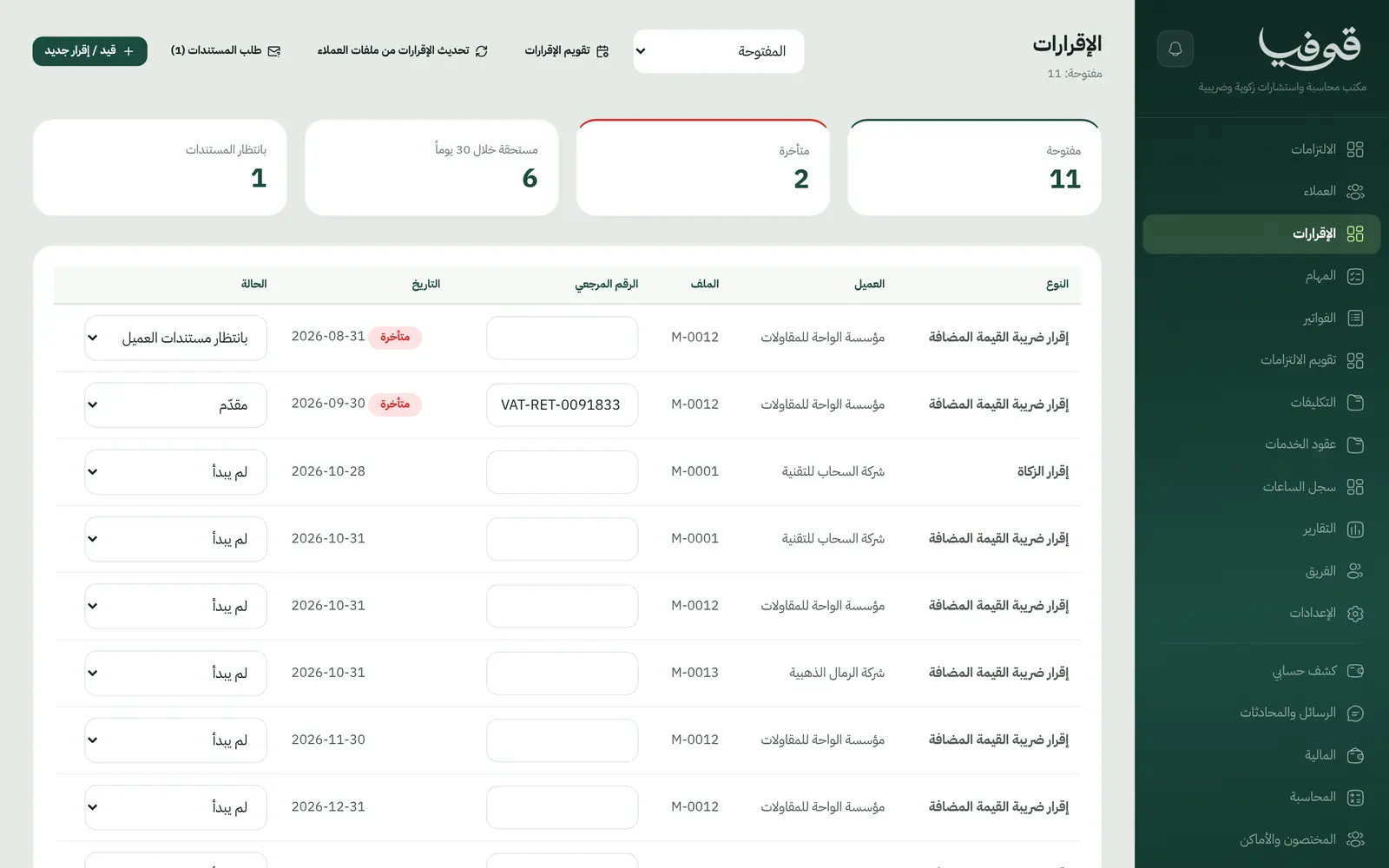Open the المفتوحة filter dropdown
Screen dimensions: 1389x868
click(719, 51)
